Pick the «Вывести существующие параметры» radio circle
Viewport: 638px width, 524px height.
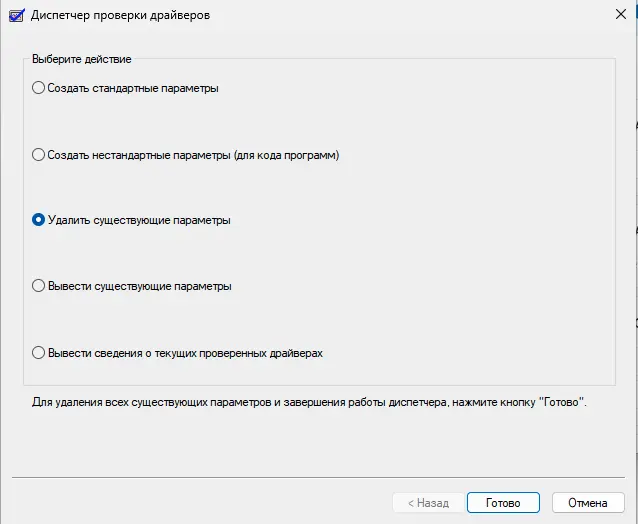(38, 286)
